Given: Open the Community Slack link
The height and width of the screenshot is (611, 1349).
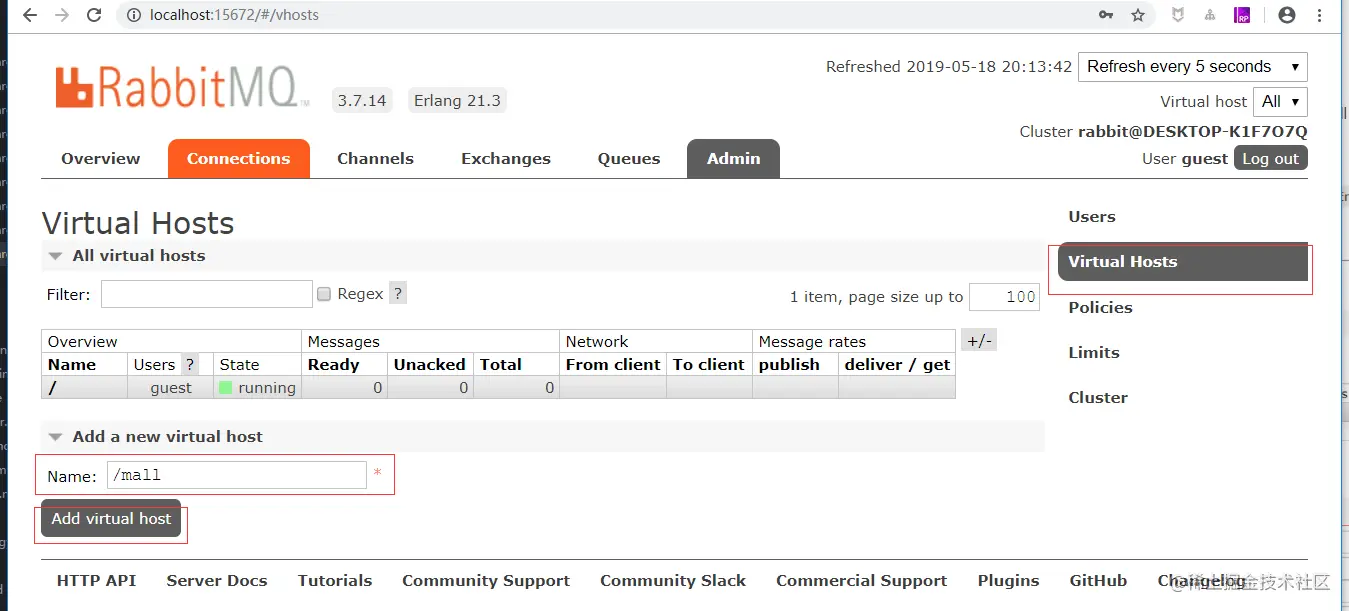Looking at the screenshot, I should coord(673,581).
